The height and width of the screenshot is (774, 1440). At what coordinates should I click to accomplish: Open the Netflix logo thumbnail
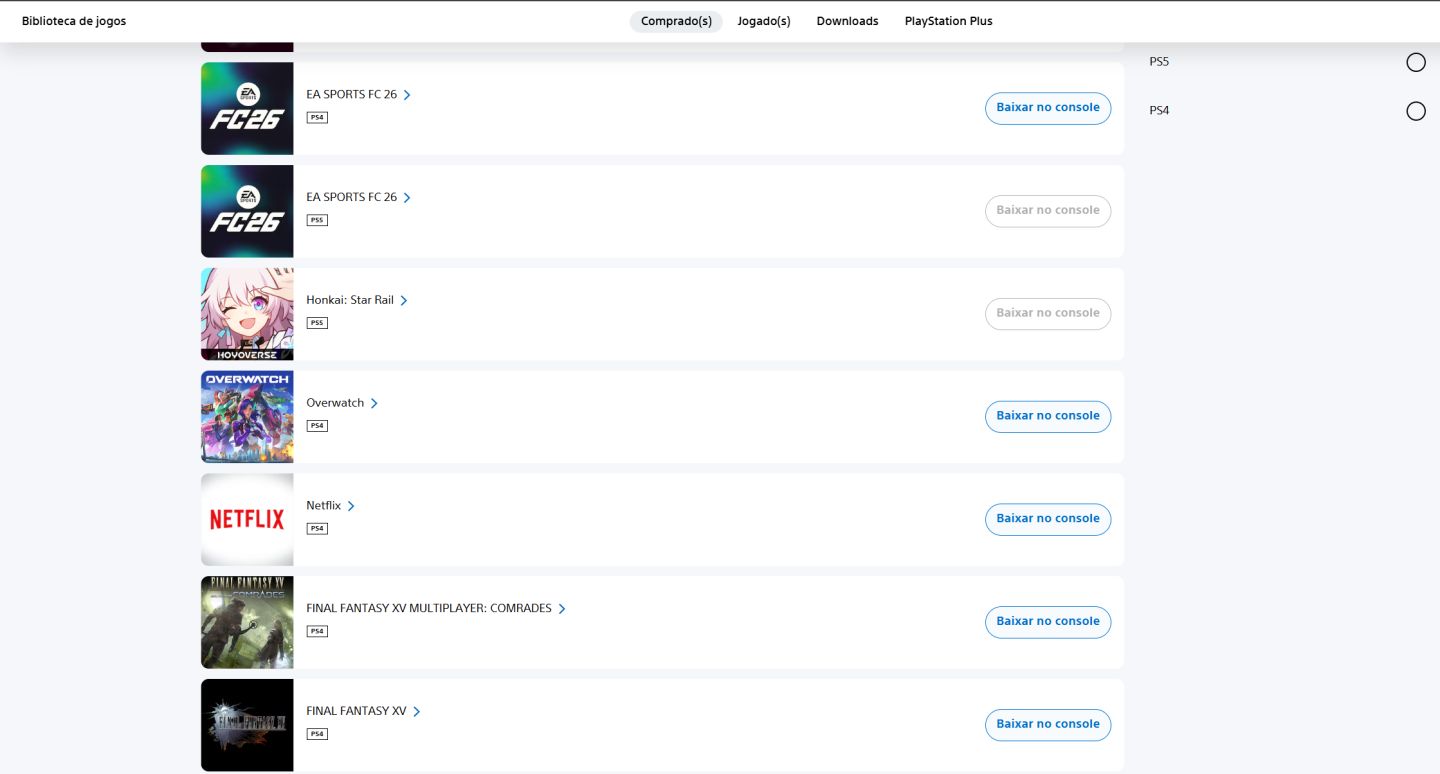(x=247, y=520)
